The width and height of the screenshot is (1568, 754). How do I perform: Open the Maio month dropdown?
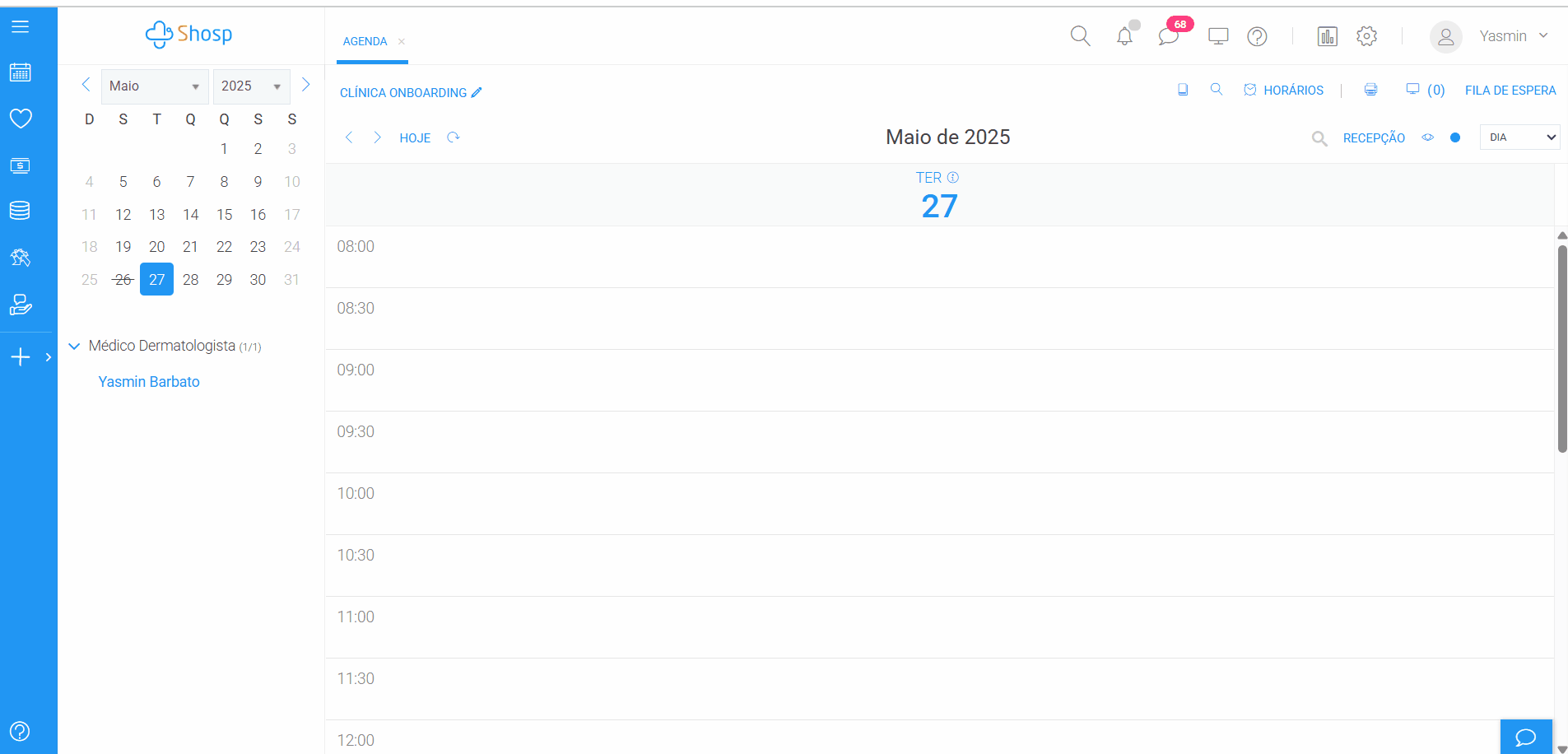154,86
